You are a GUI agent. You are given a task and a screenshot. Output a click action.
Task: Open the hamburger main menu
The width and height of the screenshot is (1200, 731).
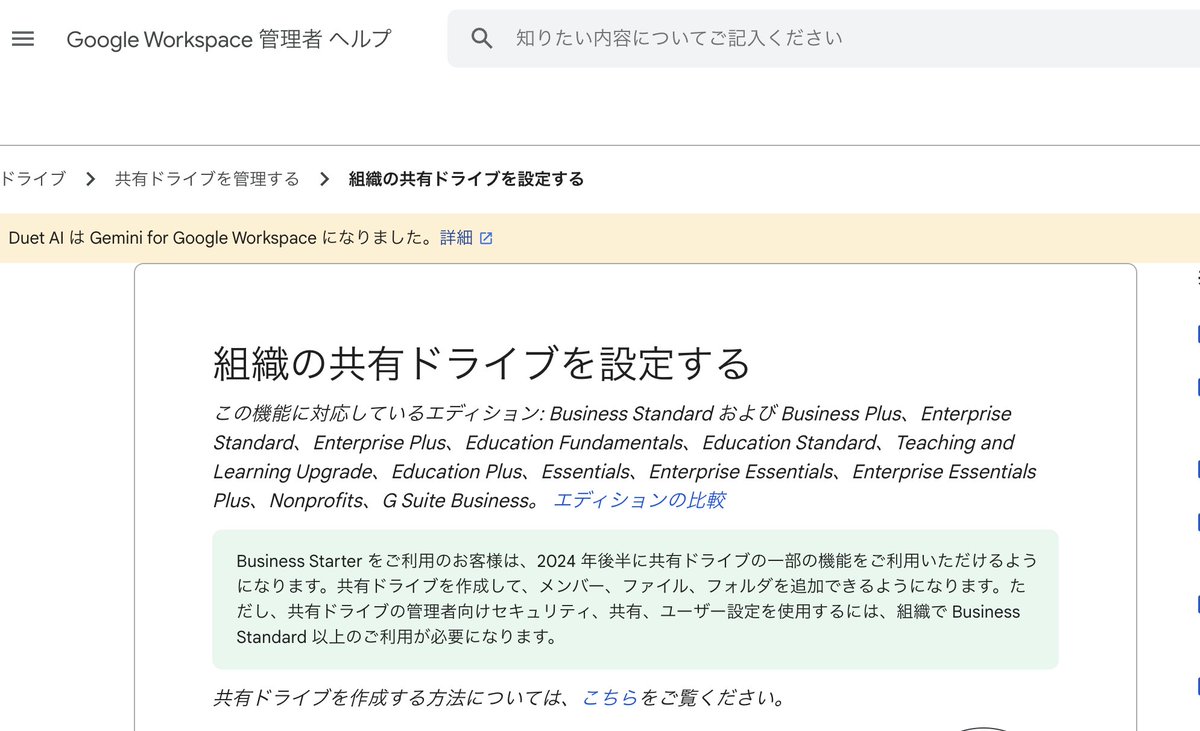coord(22,39)
